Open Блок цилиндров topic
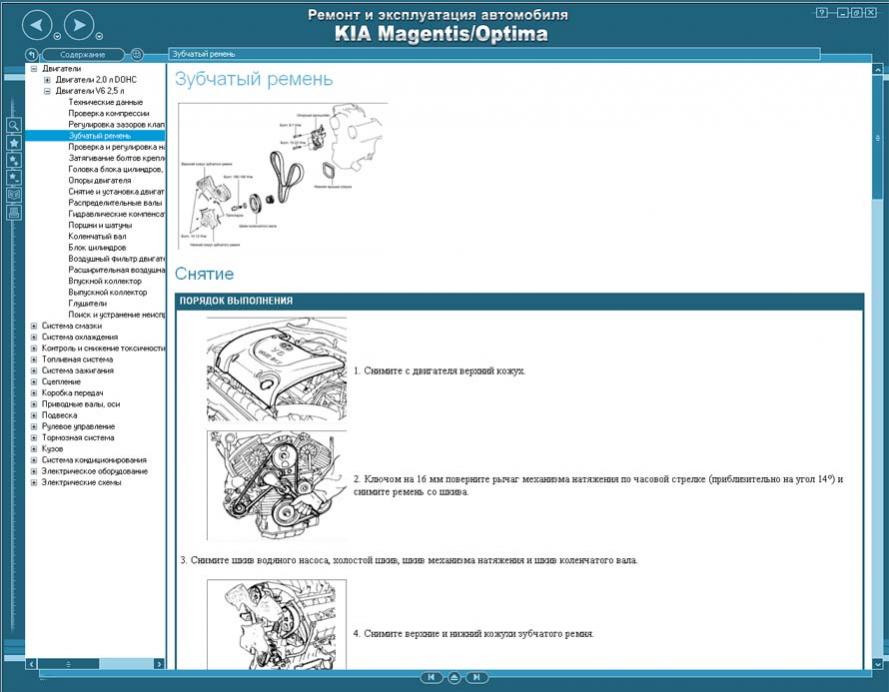Image resolution: width=889 pixels, height=692 pixels. pyautogui.click(x=97, y=248)
